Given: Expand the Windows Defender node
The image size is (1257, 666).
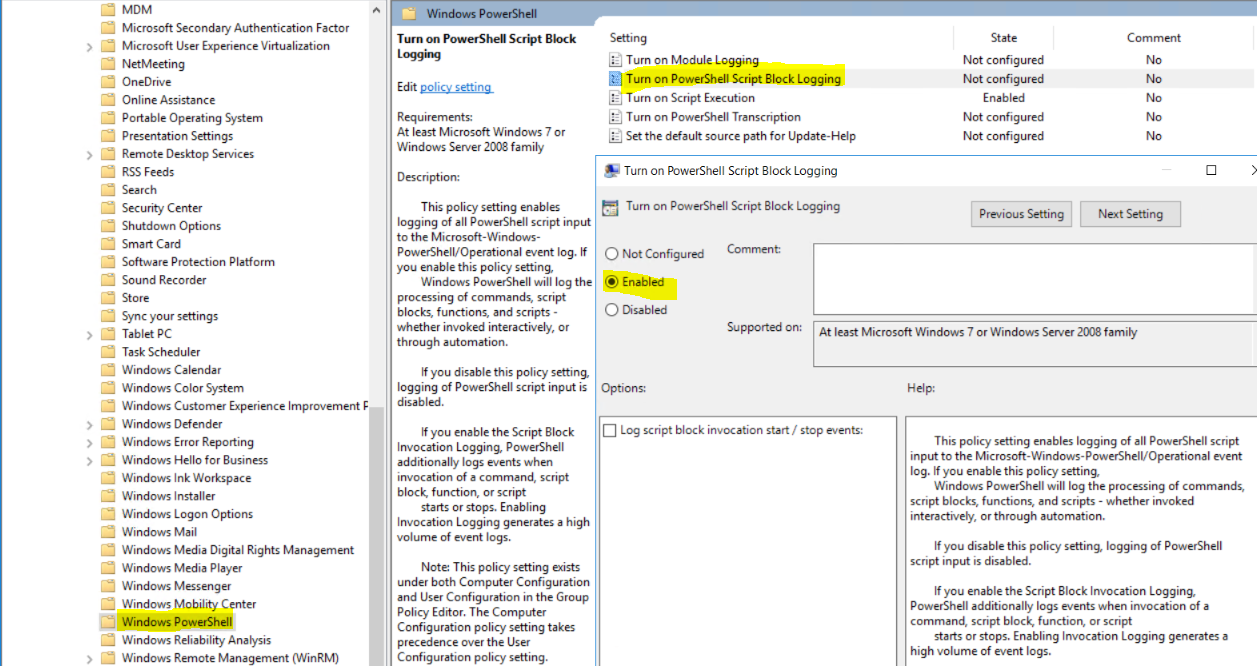Looking at the screenshot, I should click(90, 424).
